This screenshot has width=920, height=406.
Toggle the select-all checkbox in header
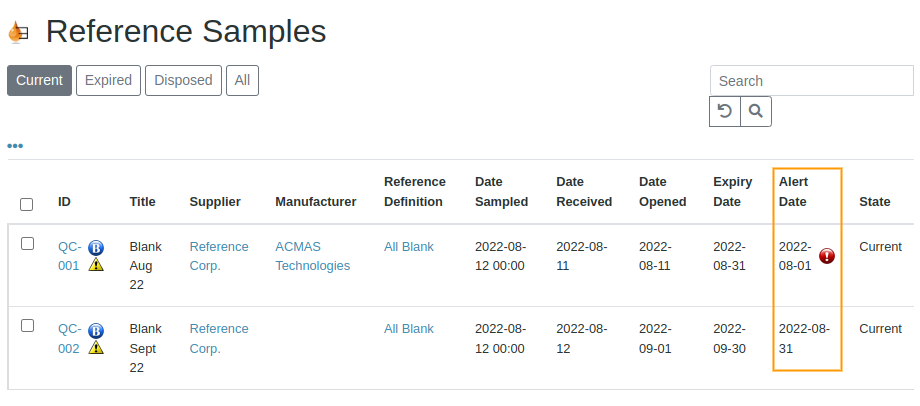pos(27,204)
